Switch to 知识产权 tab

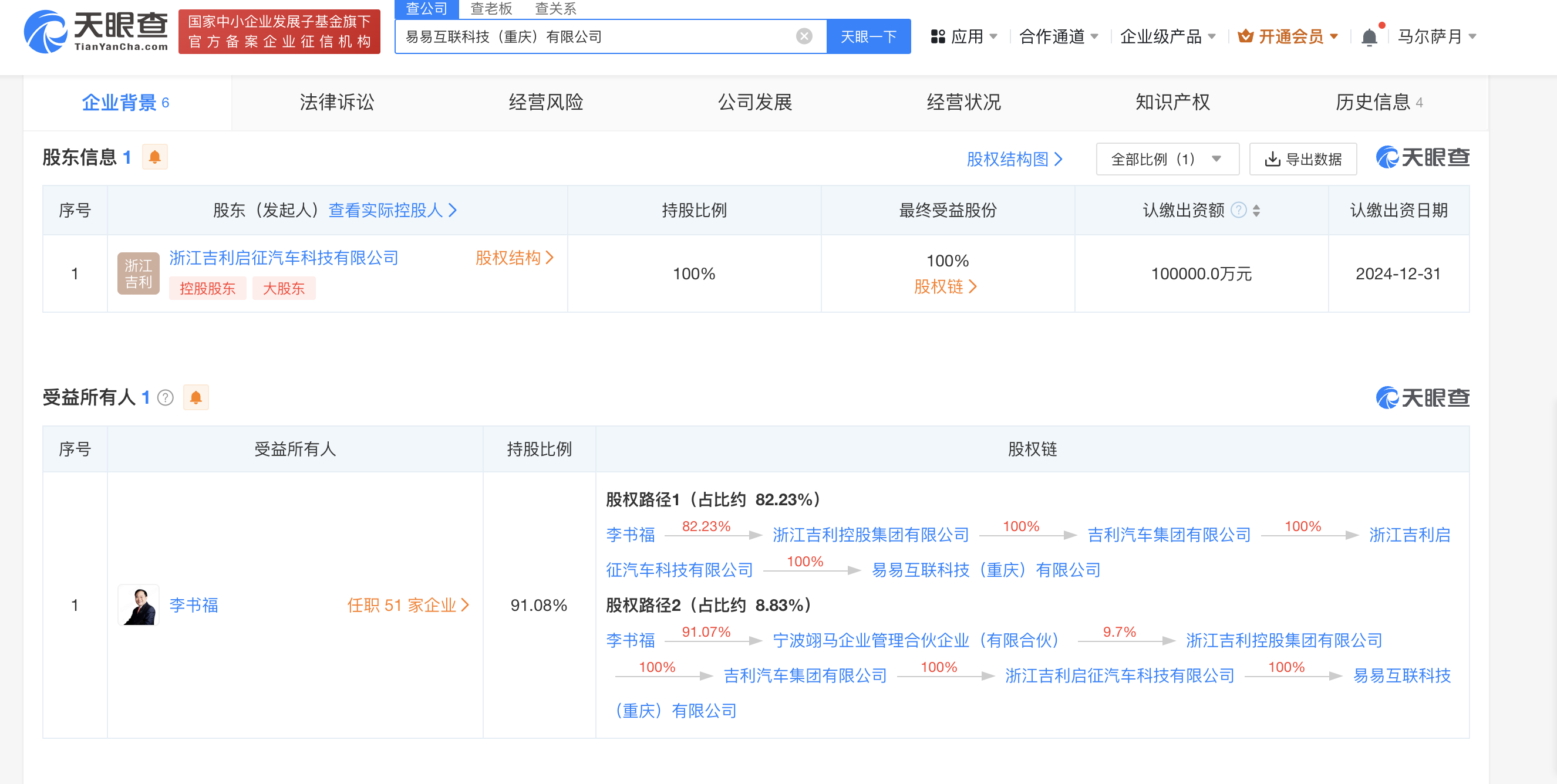tap(1172, 102)
